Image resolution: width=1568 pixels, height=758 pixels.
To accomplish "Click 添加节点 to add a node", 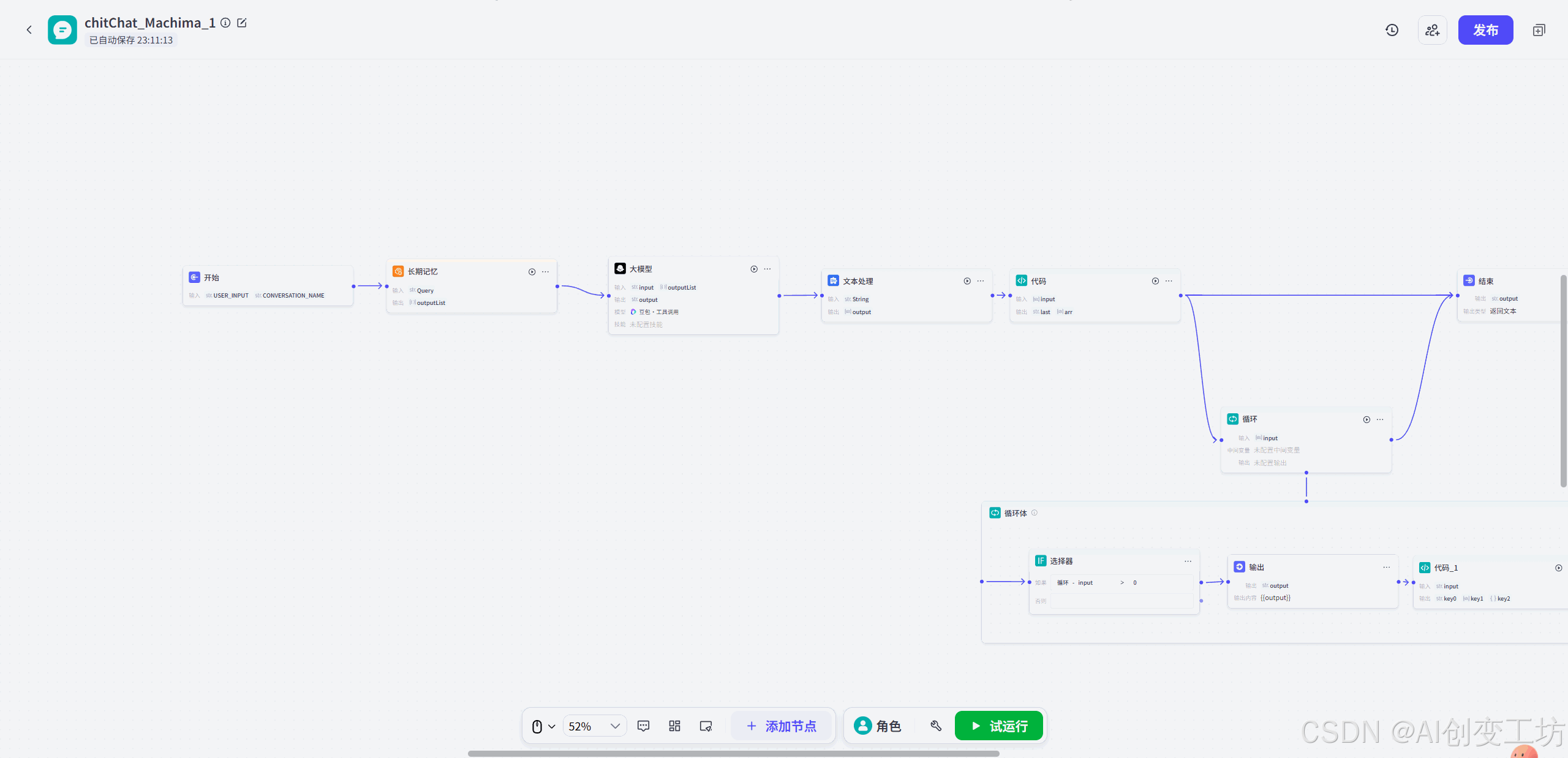I will pyautogui.click(x=782, y=726).
